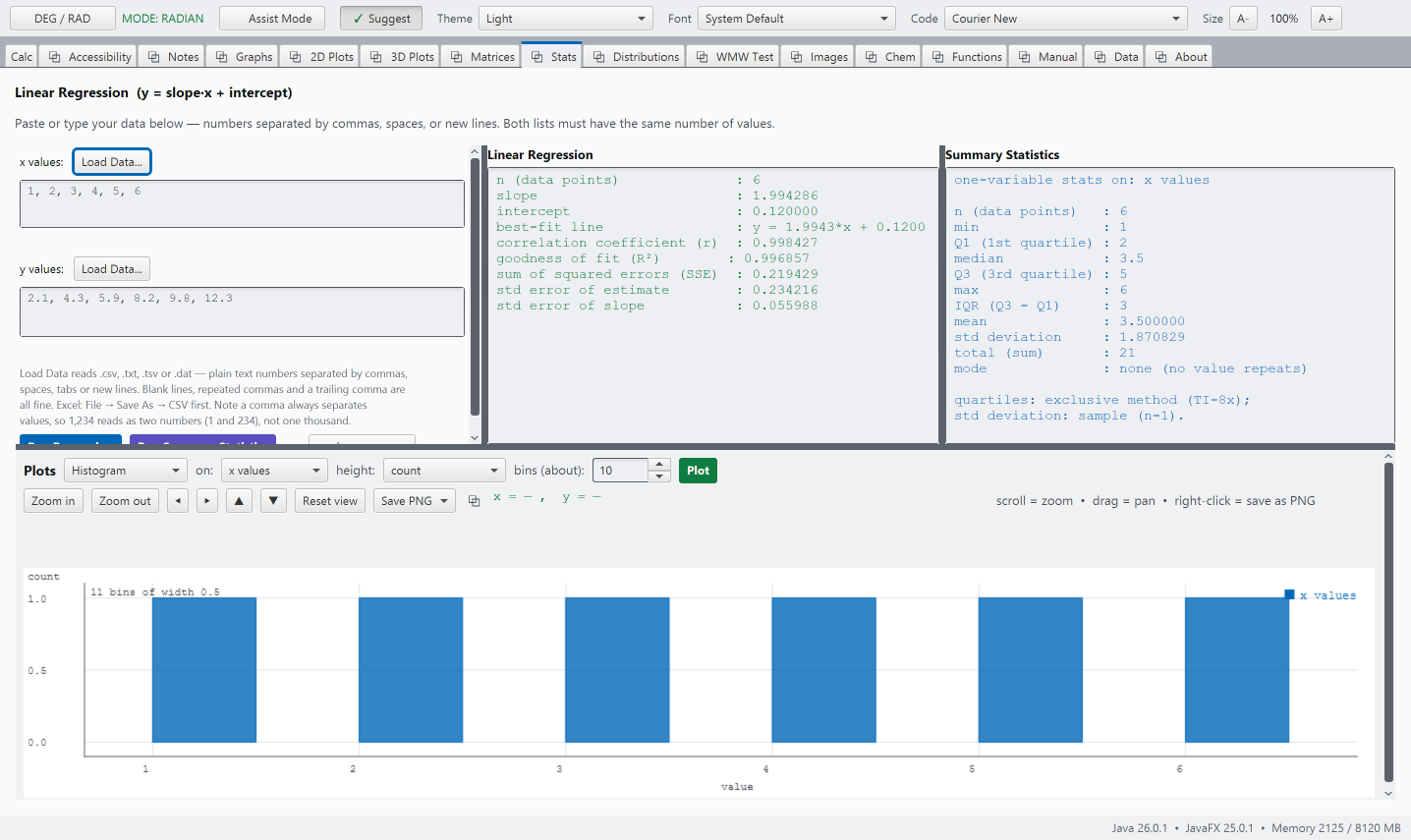
Task: Click the bins (about) number field
Action: pyautogui.click(x=620, y=471)
